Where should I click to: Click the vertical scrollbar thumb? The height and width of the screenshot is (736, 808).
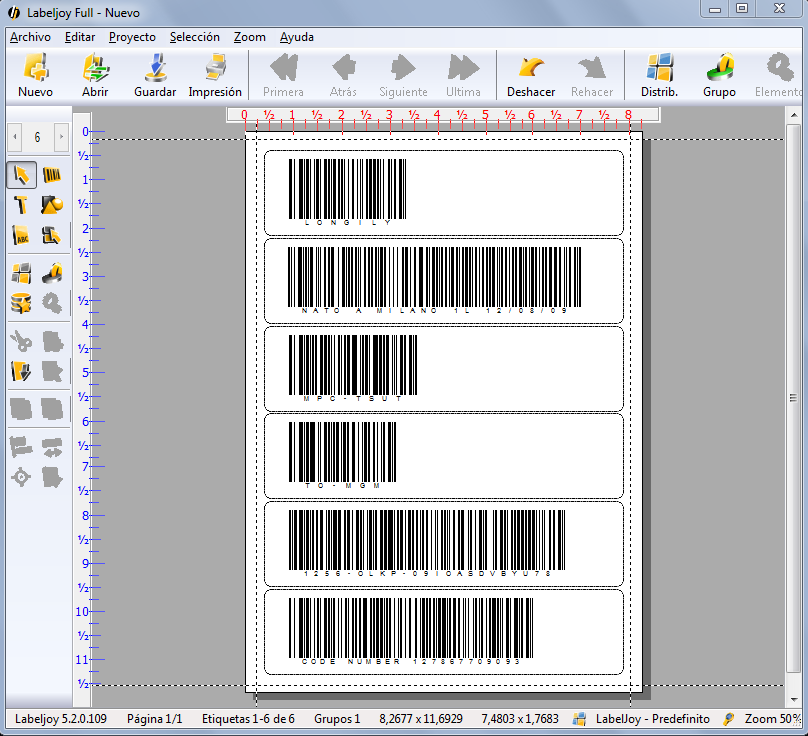794,397
